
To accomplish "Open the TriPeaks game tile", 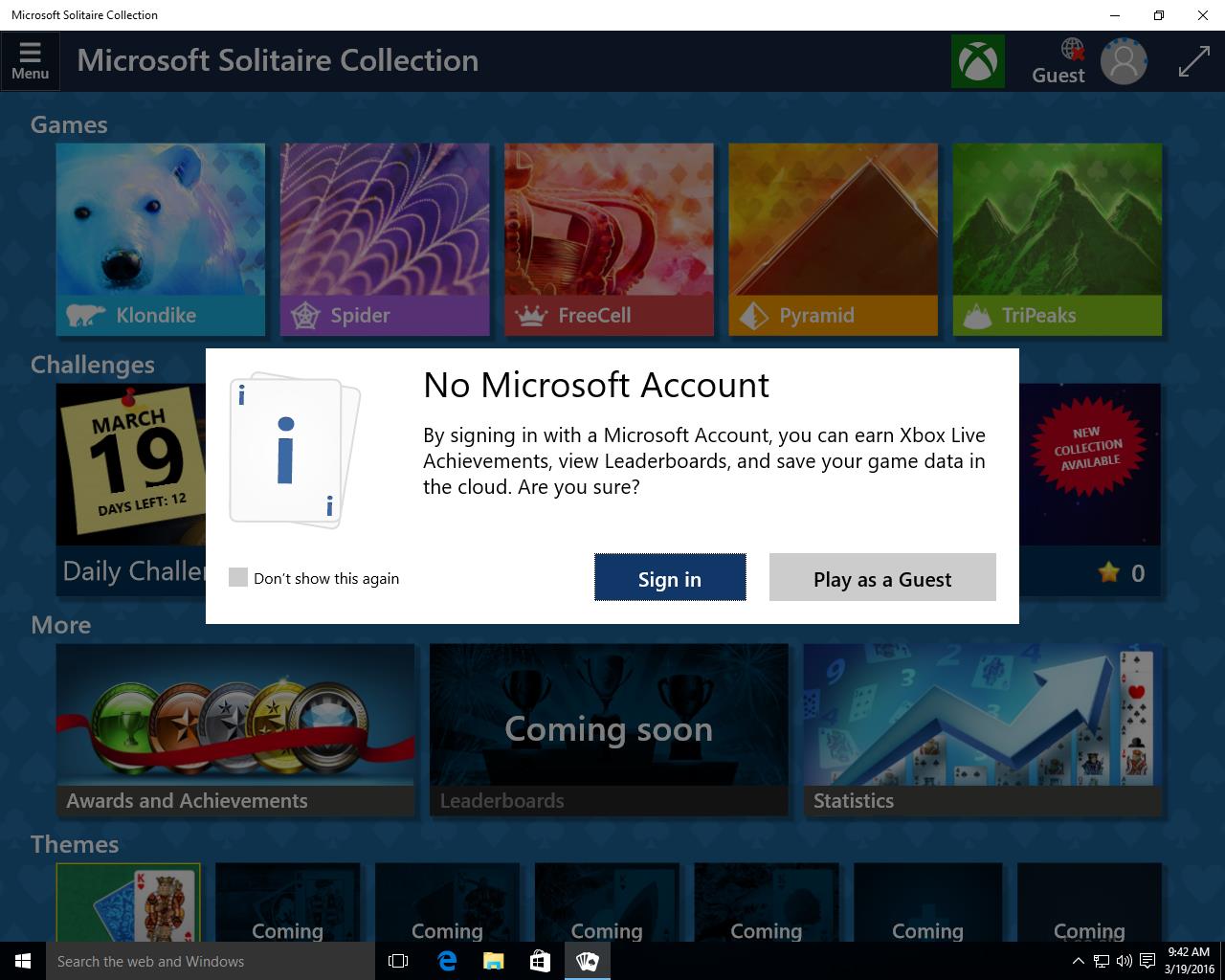I will pyautogui.click(x=1057, y=239).
